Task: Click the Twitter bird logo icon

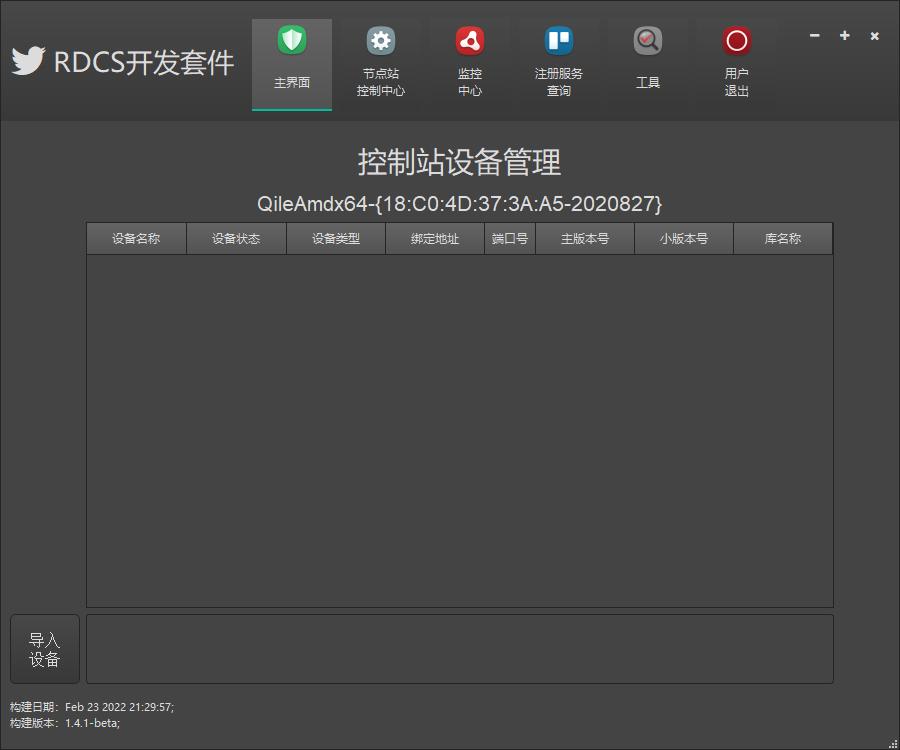Action: coord(29,62)
